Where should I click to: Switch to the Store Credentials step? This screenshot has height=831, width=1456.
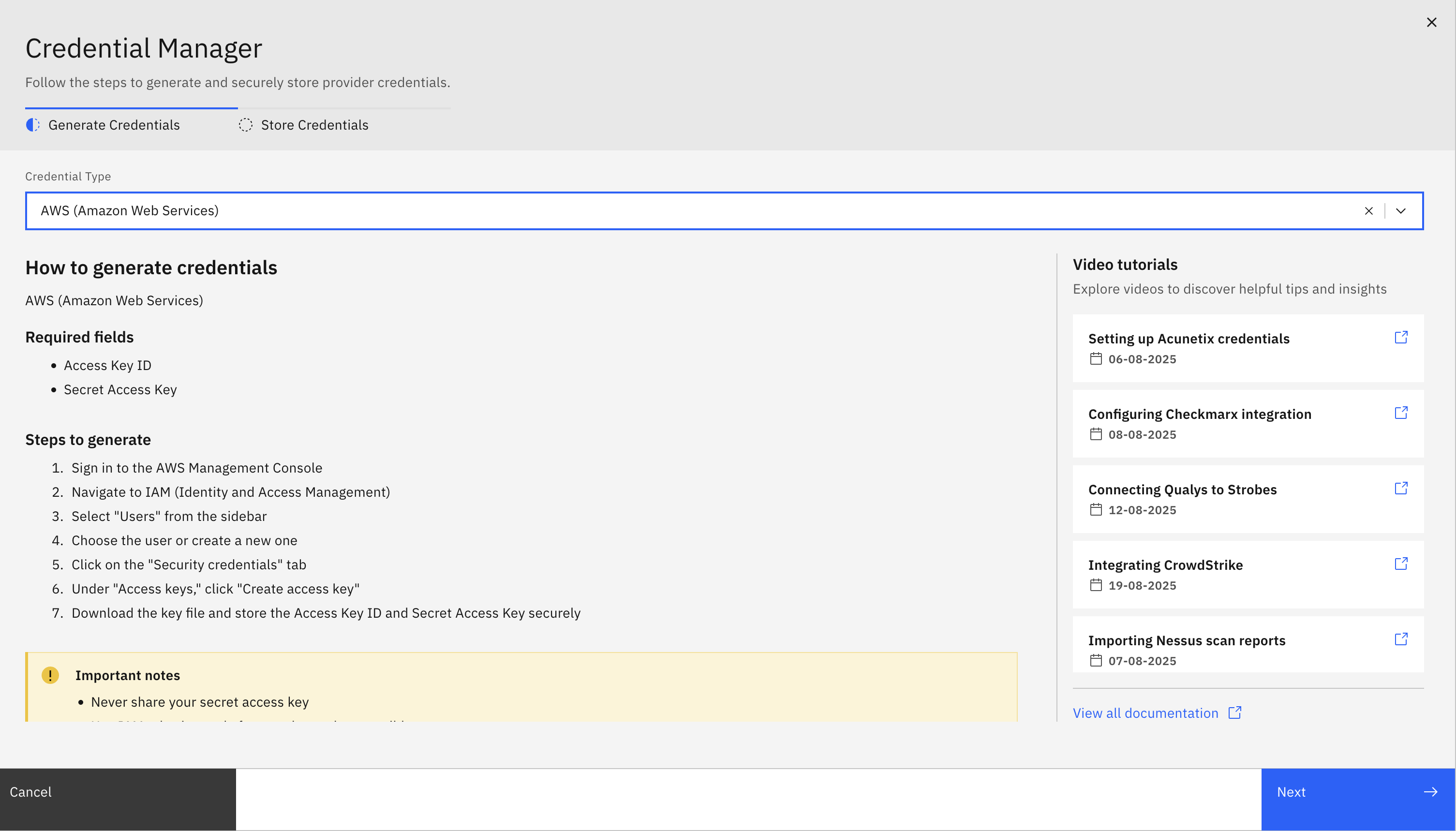tap(314, 125)
